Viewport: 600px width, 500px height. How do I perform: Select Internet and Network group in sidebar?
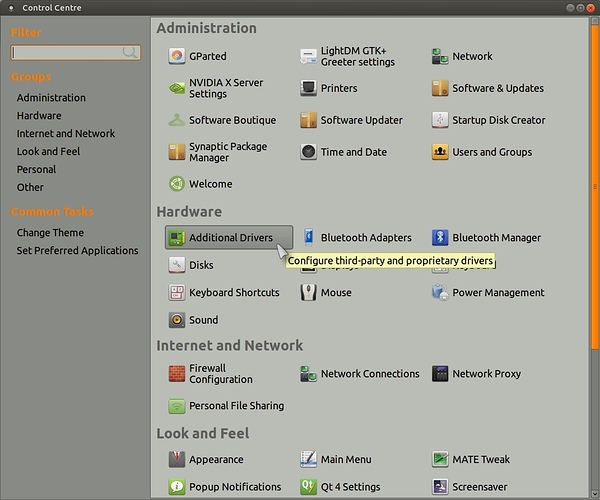66,134
